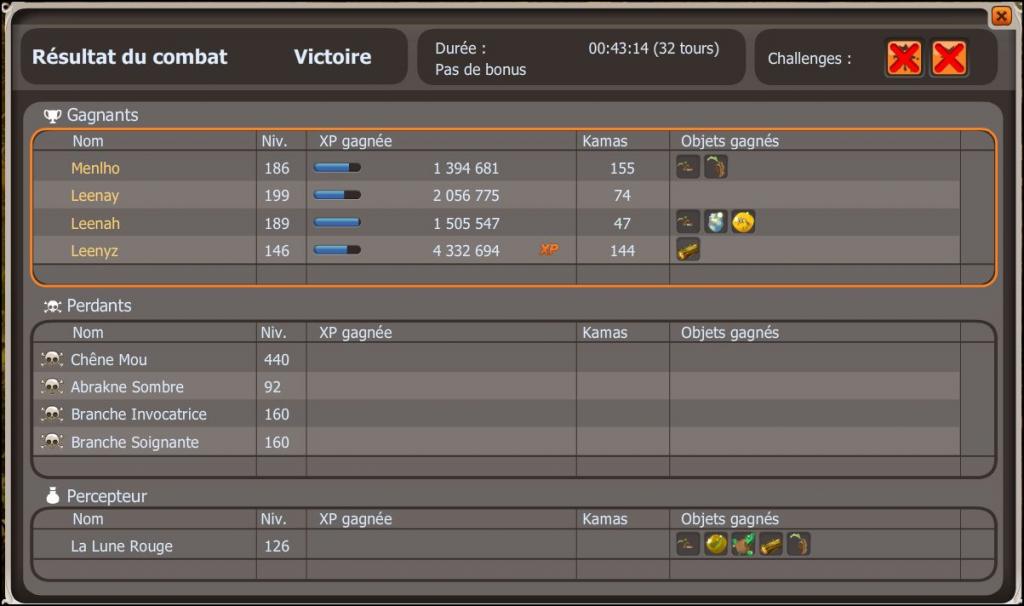Click the Objets gagnés header in Gagnants table

[729, 142]
